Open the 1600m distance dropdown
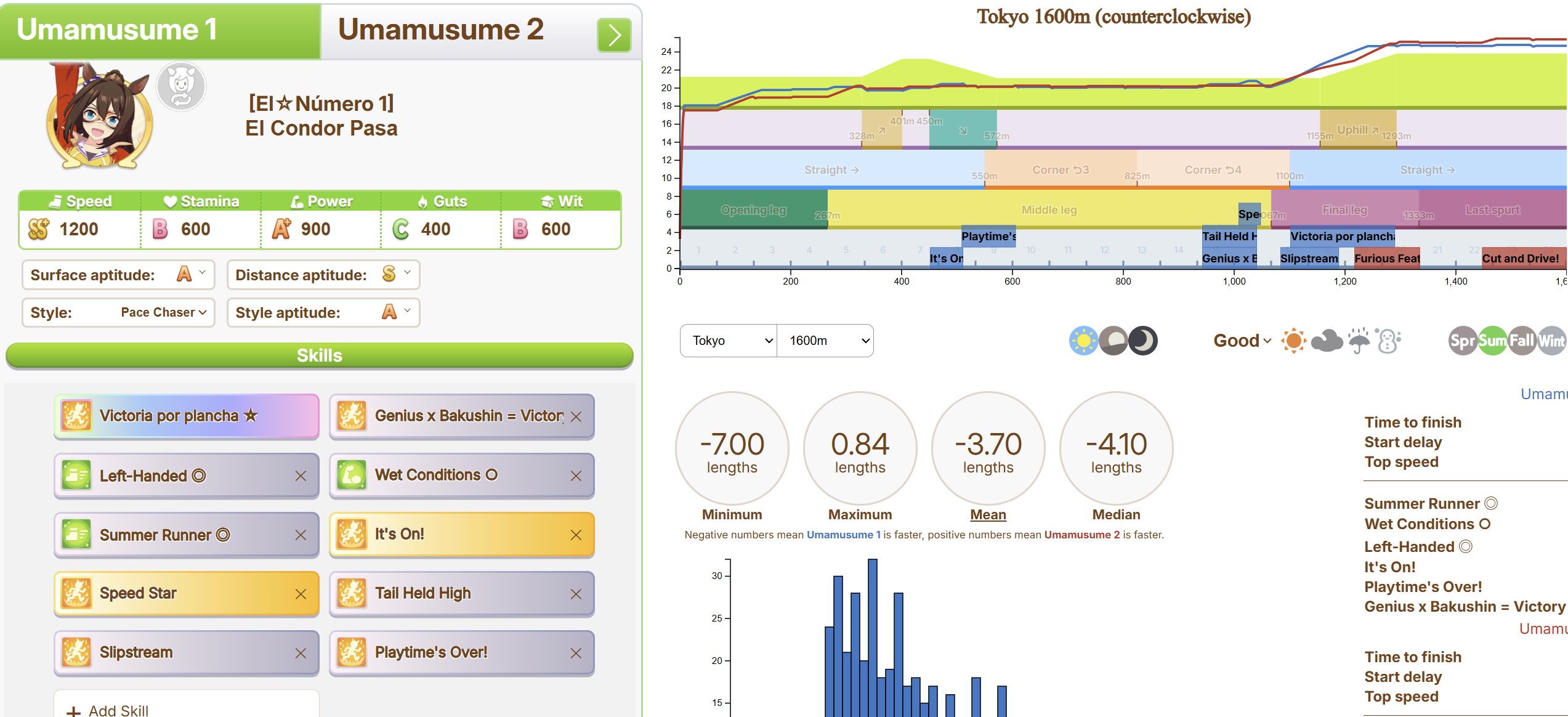This screenshot has width=1568, height=717. click(x=825, y=341)
